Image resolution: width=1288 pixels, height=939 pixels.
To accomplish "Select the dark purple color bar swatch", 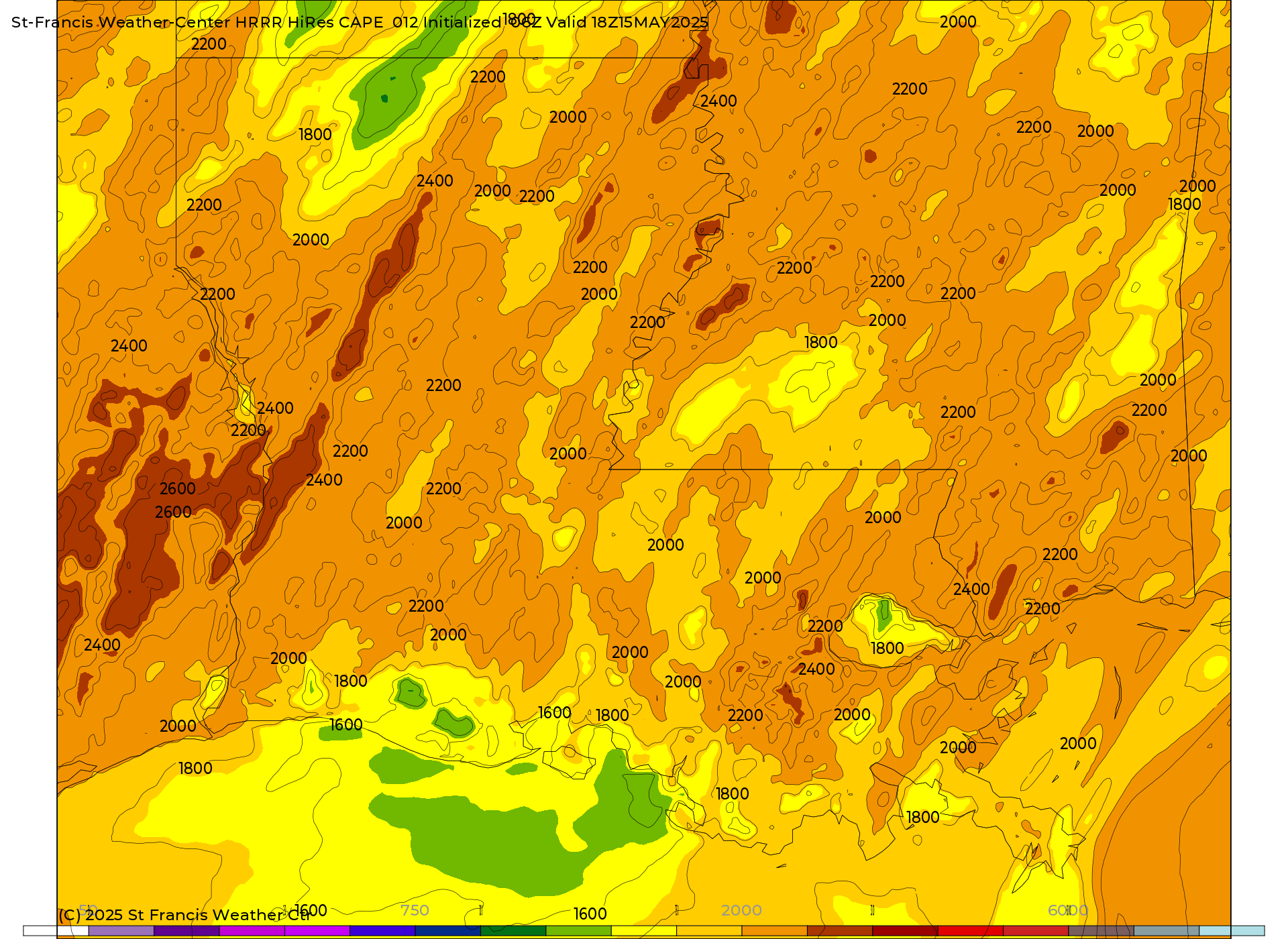I will (x=186, y=931).
